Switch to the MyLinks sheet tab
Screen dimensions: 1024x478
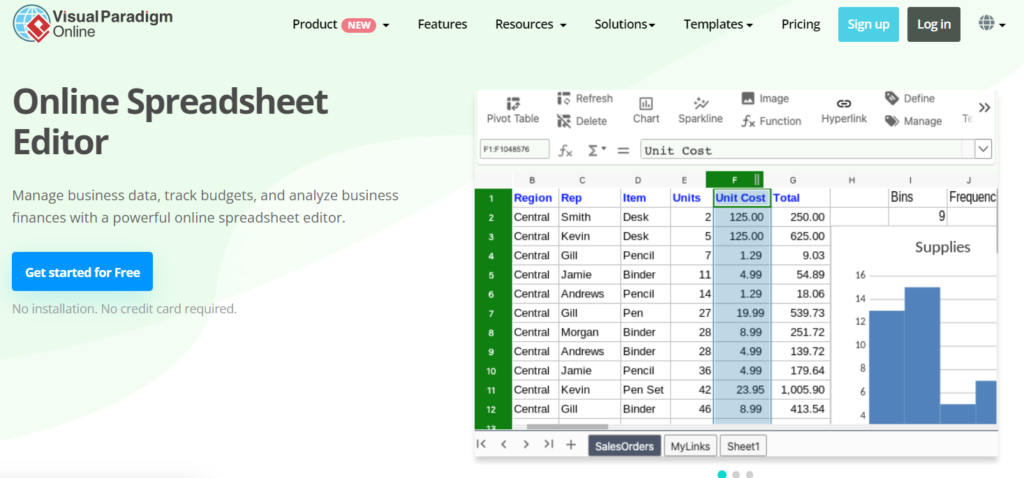689,446
